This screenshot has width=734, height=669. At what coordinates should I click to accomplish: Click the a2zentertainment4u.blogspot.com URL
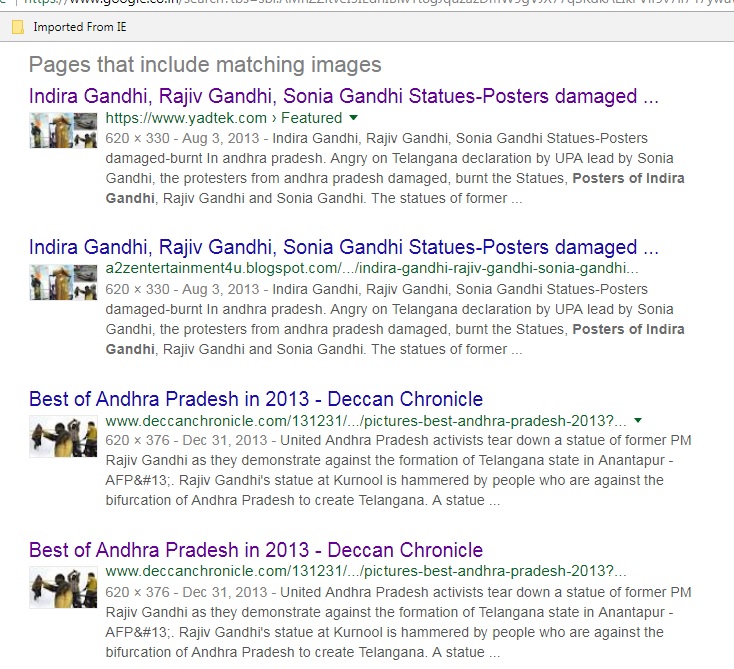(372, 268)
